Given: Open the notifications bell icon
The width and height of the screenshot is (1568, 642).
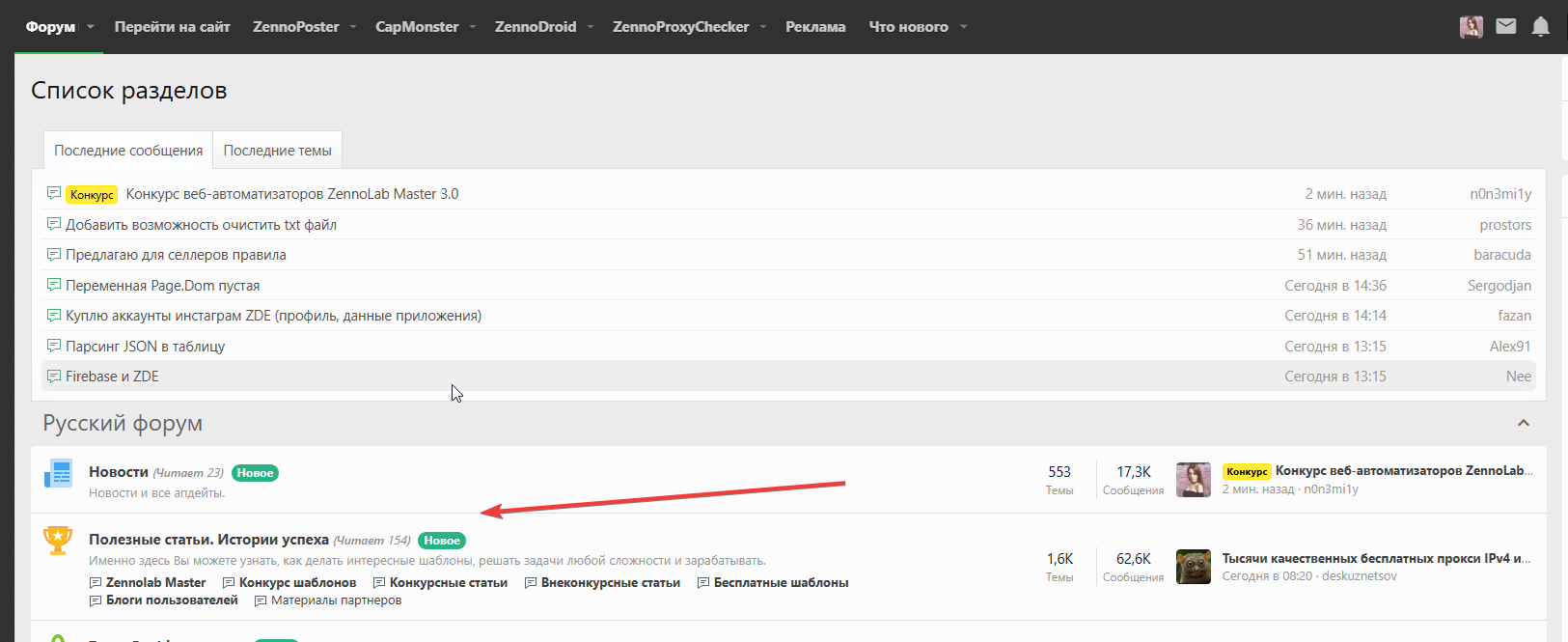Looking at the screenshot, I should [1541, 27].
